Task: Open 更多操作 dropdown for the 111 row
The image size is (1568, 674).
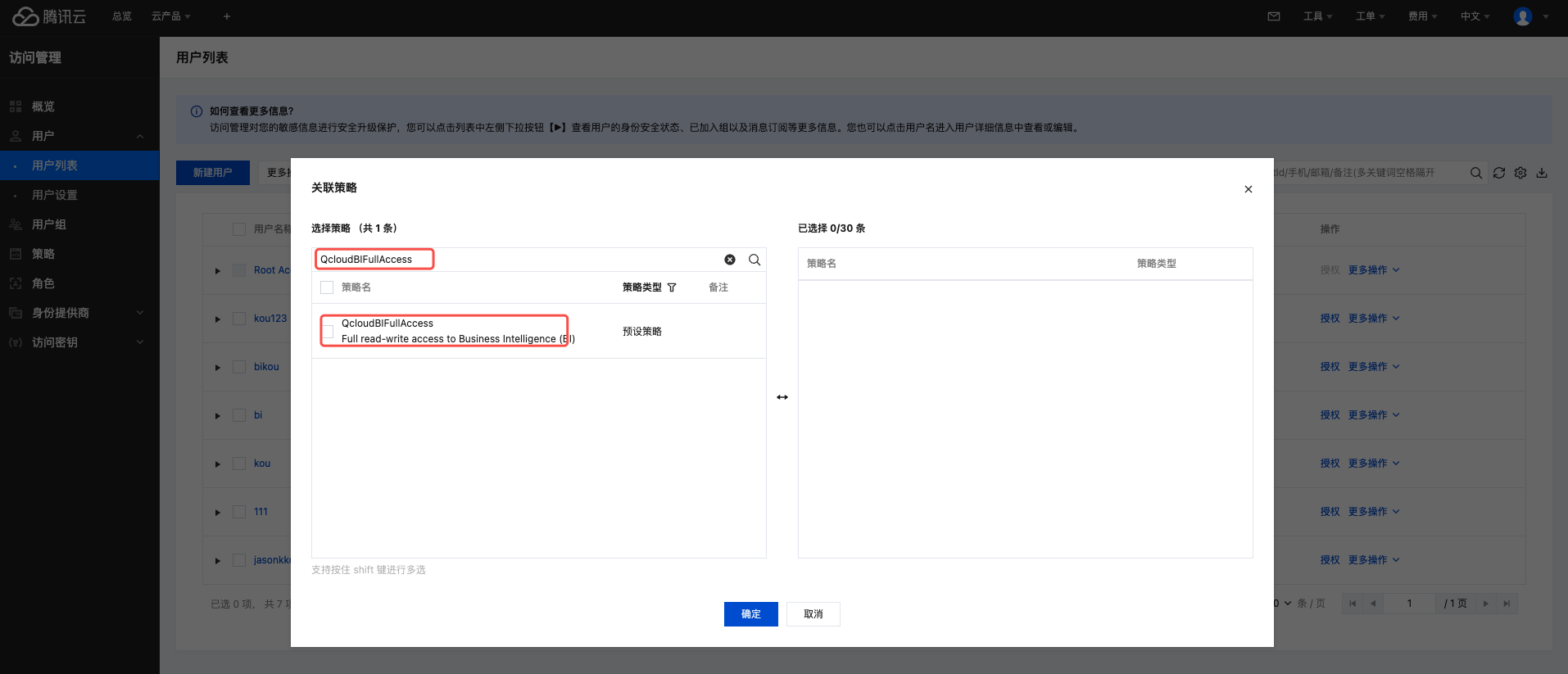Action: point(1374,512)
